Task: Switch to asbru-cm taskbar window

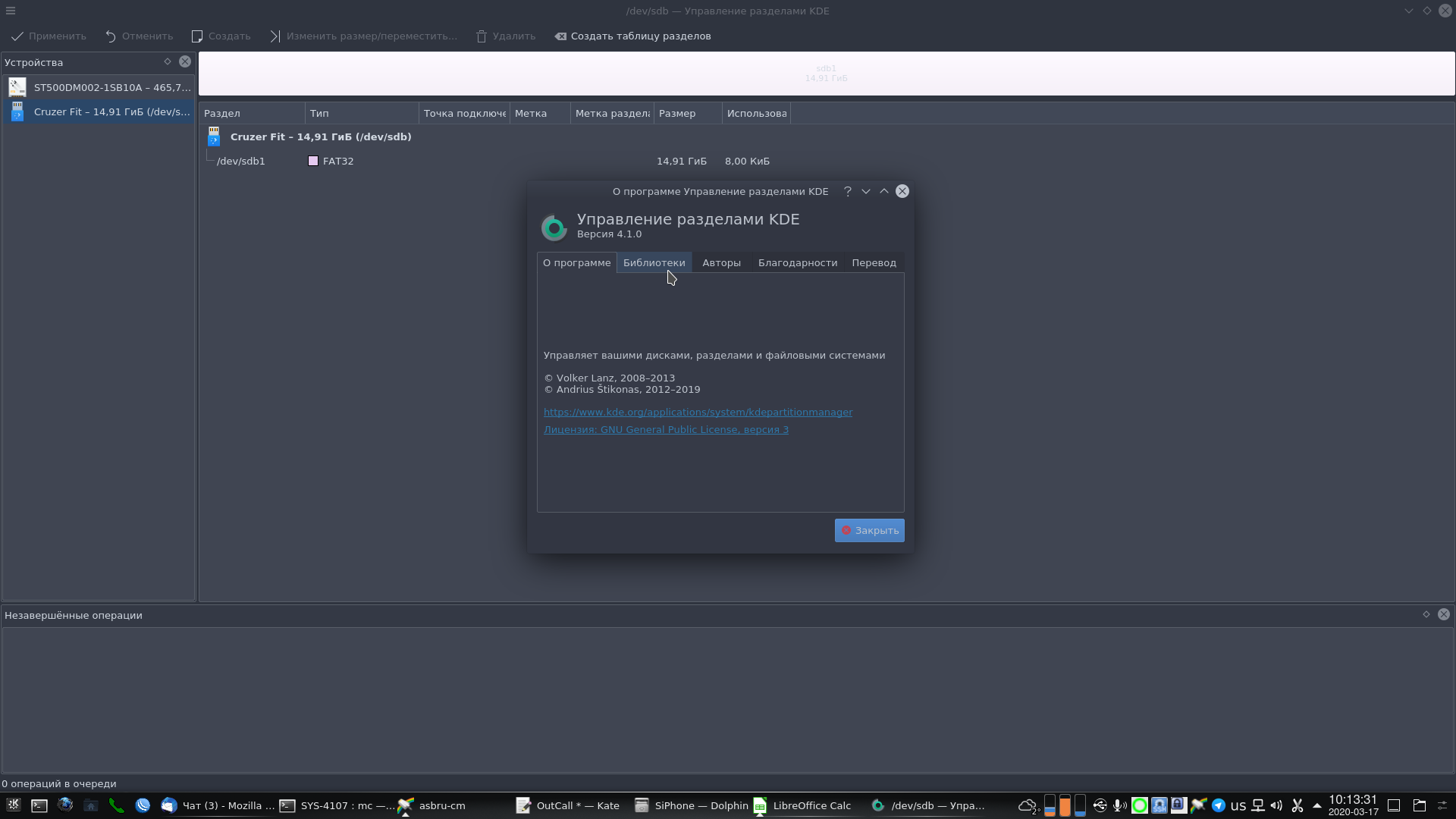Action: (455, 805)
